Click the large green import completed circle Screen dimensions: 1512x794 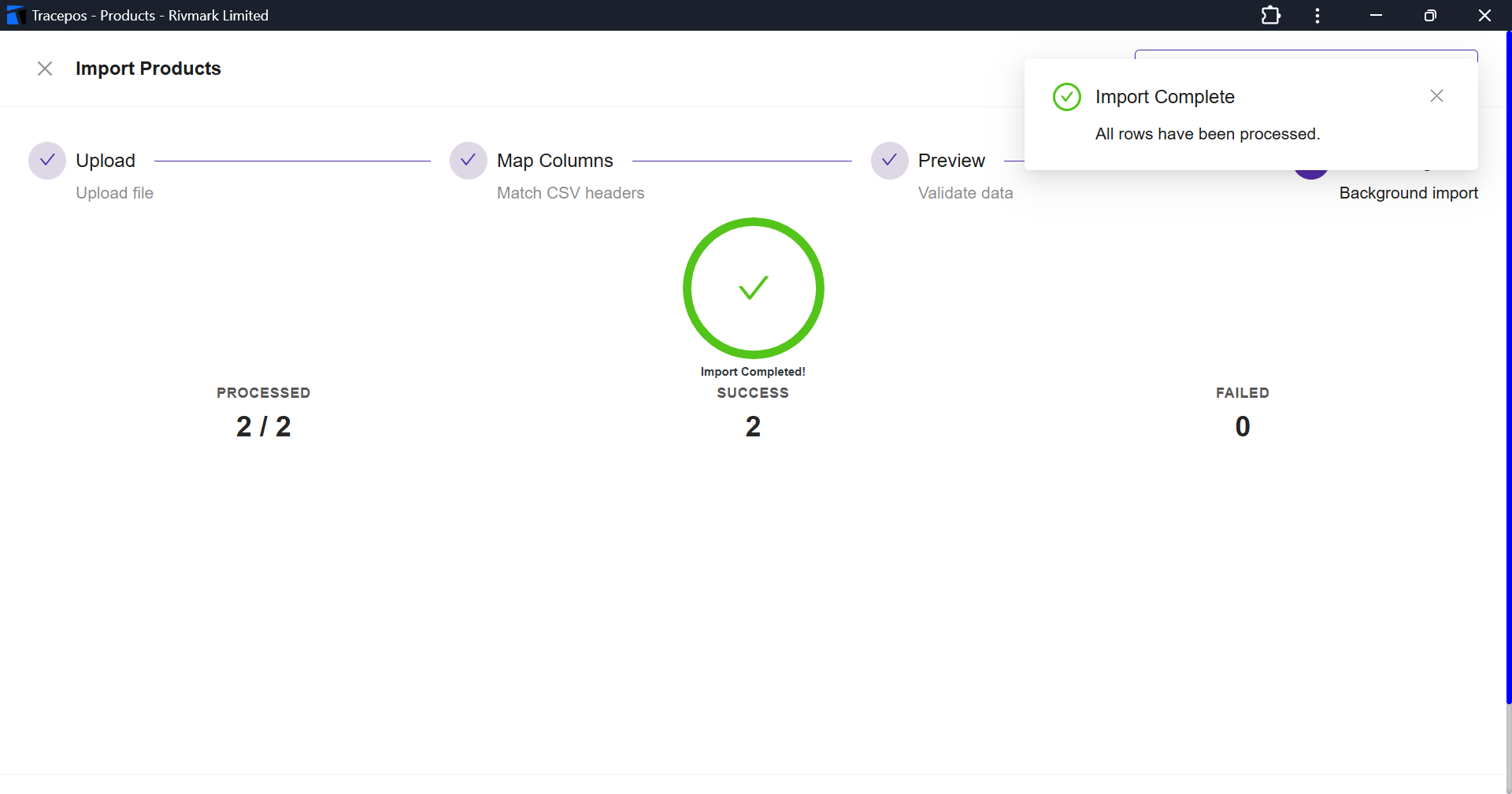(x=754, y=288)
